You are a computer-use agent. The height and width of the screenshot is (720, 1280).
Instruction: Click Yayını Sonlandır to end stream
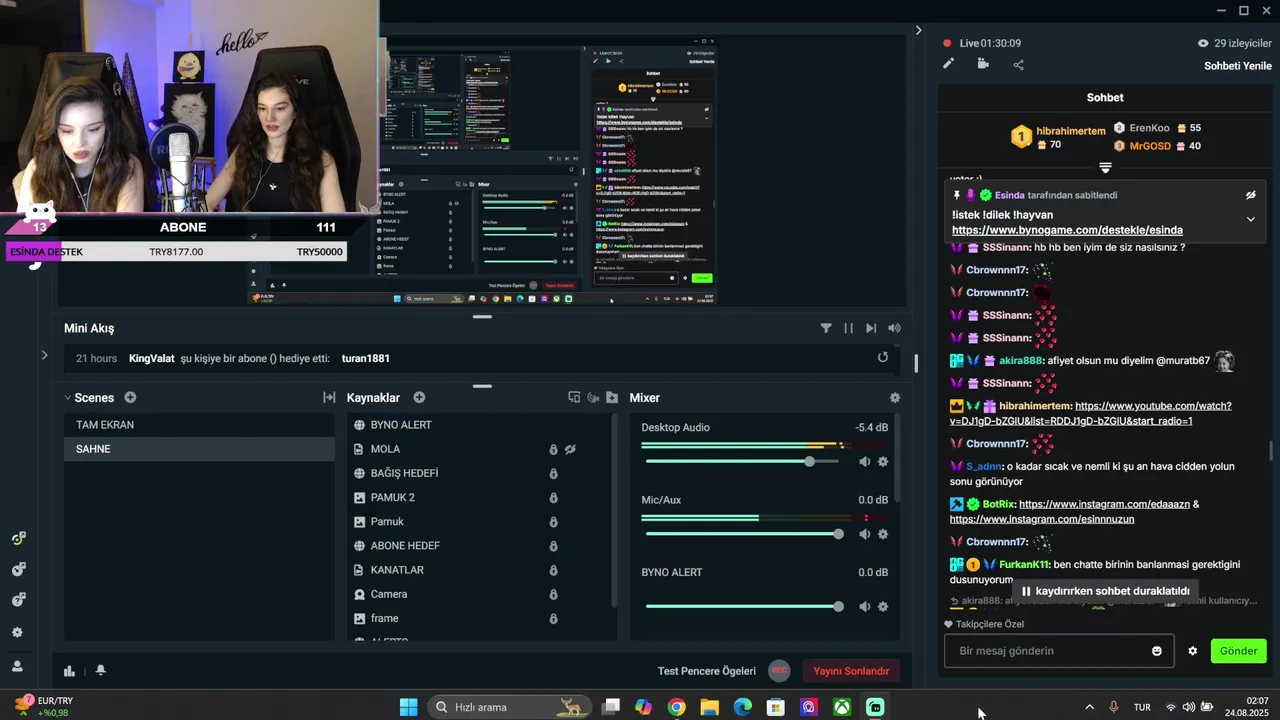pyautogui.click(x=851, y=671)
